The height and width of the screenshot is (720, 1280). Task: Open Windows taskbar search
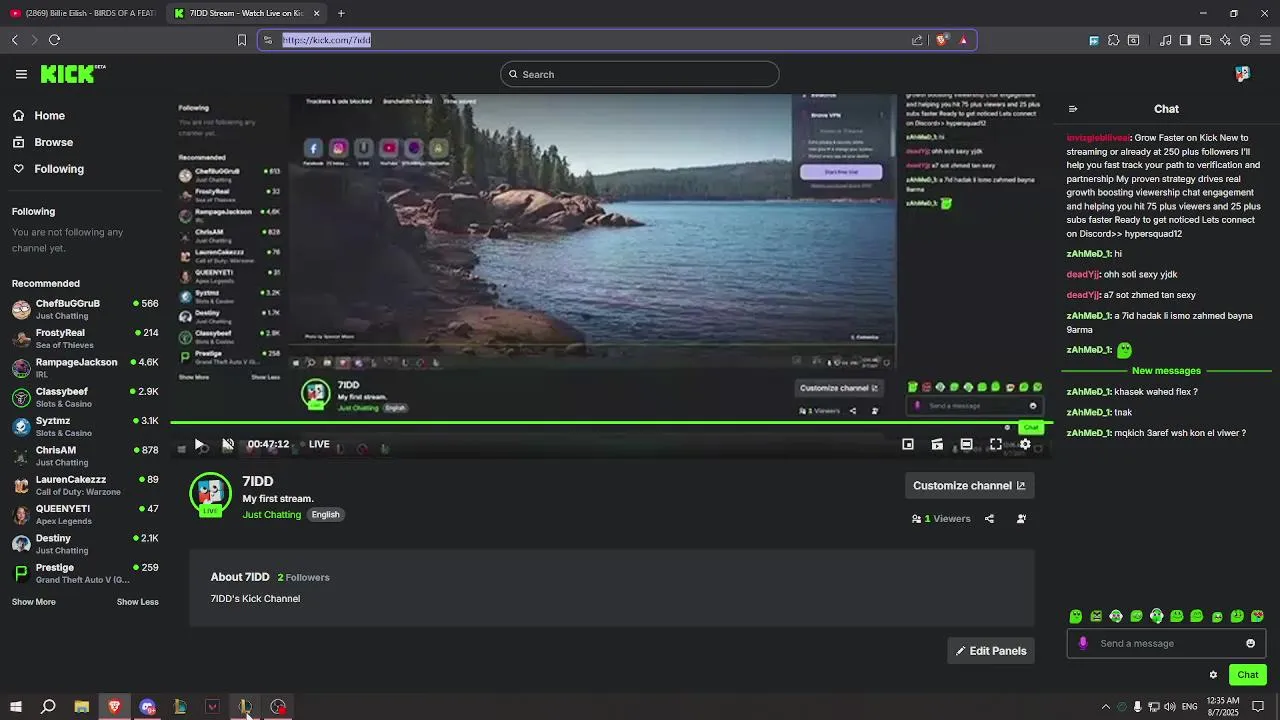[x=48, y=707]
